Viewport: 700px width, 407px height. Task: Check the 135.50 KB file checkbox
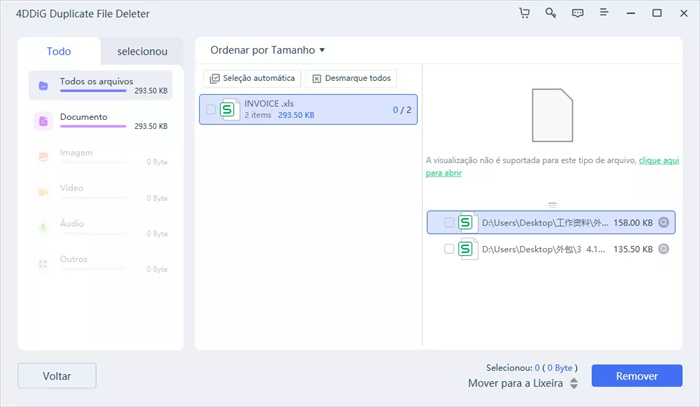[x=449, y=249]
